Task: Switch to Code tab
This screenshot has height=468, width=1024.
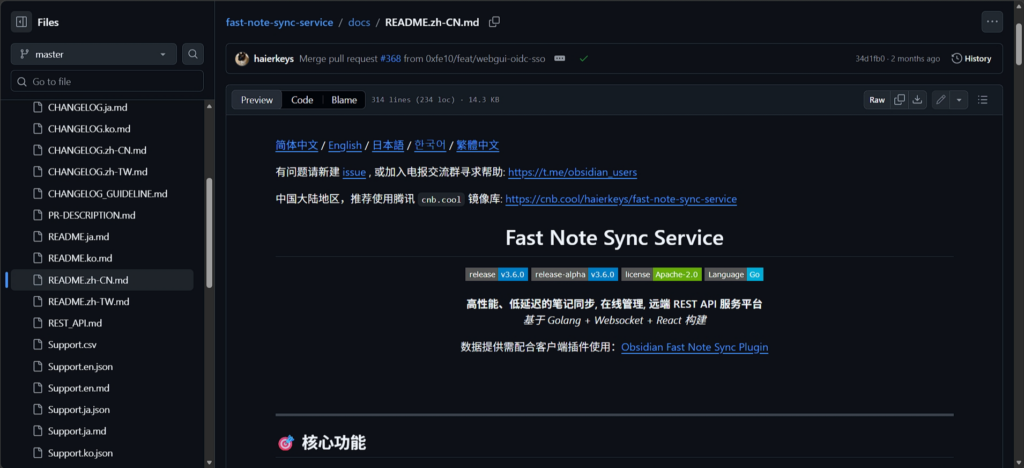Action: click(302, 100)
